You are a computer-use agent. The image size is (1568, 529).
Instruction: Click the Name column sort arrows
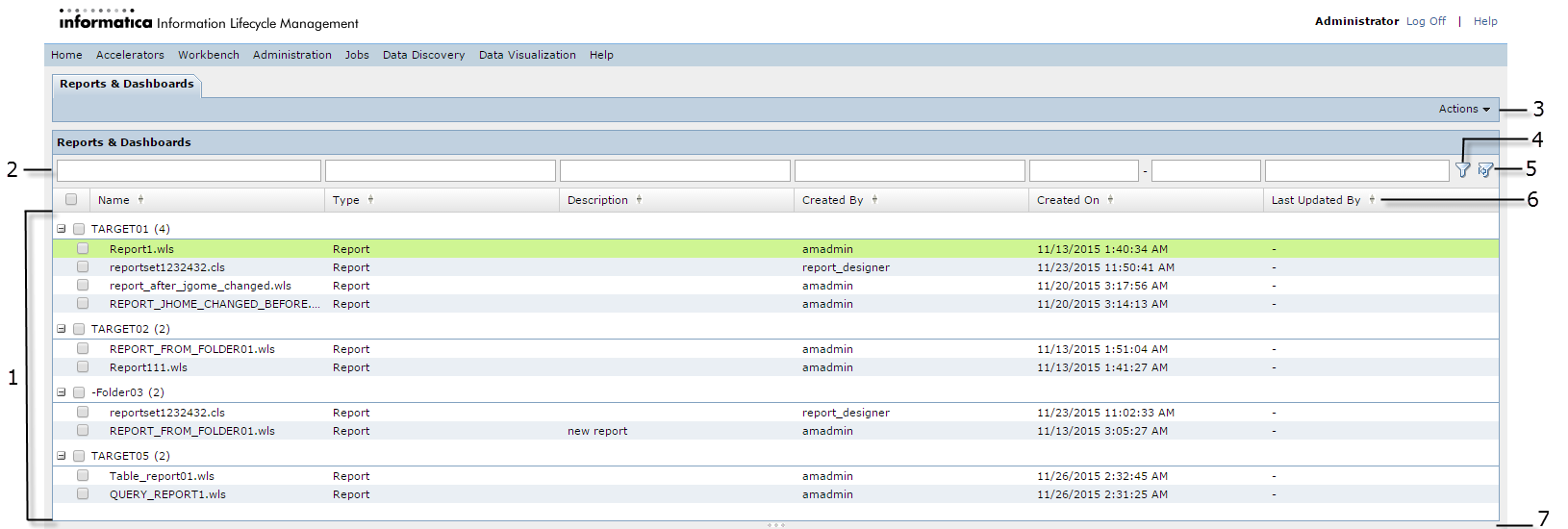coord(141,200)
